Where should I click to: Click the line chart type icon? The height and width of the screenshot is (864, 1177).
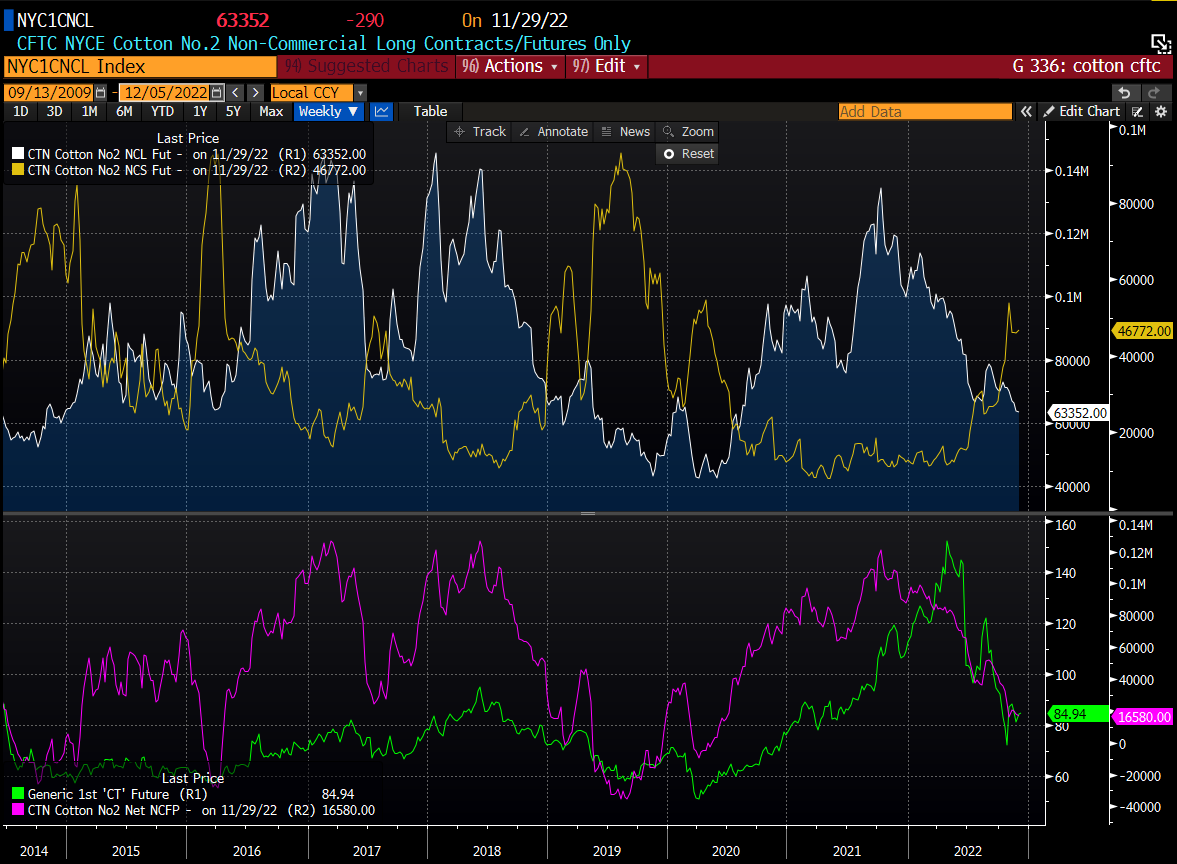click(x=381, y=112)
